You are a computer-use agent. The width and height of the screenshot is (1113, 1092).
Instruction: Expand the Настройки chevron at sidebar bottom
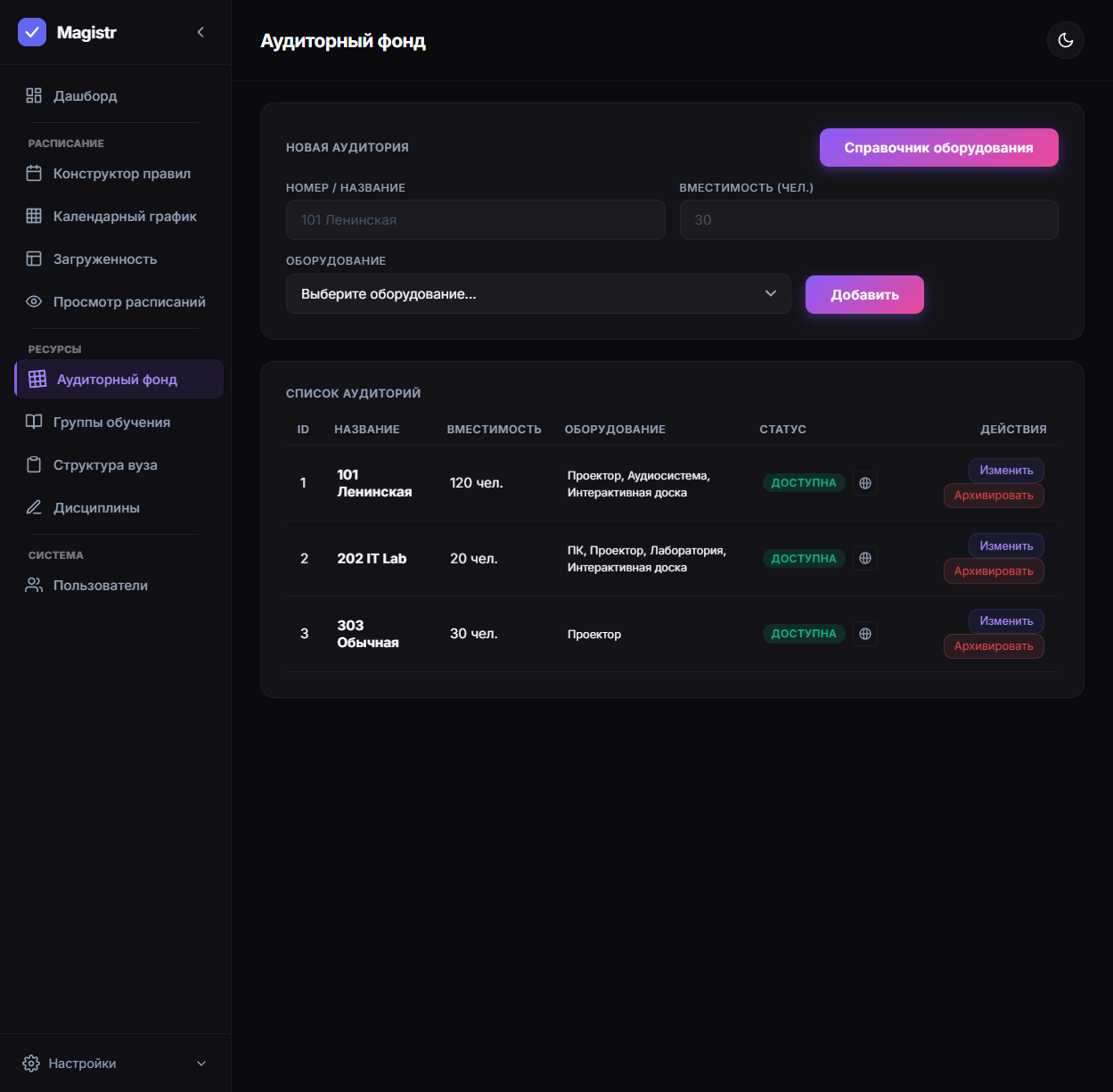click(x=201, y=1063)
